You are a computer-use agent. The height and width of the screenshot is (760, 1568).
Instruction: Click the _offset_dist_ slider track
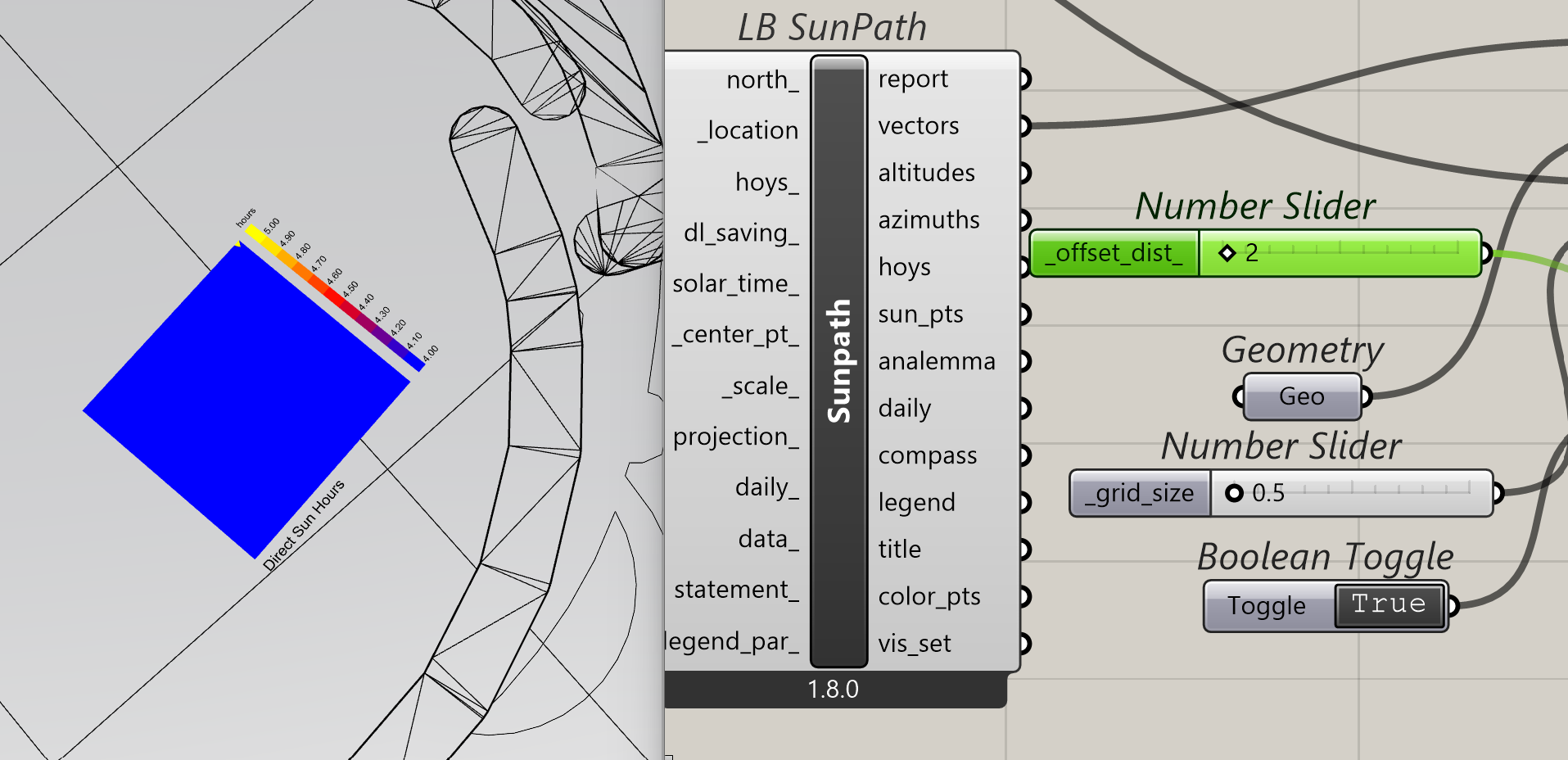pos(1340,254)
